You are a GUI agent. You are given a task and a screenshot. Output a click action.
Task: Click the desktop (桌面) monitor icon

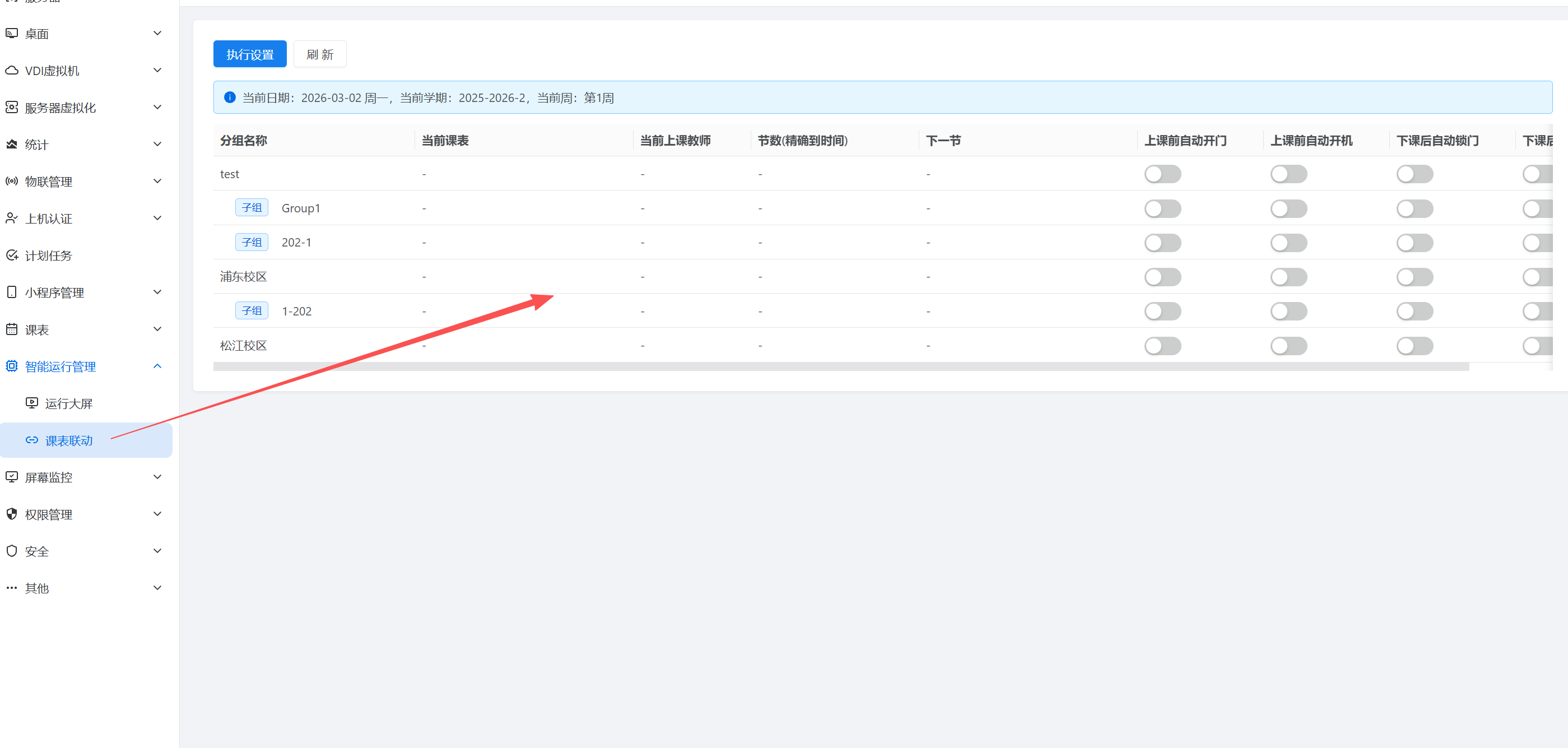coord(12,34)
